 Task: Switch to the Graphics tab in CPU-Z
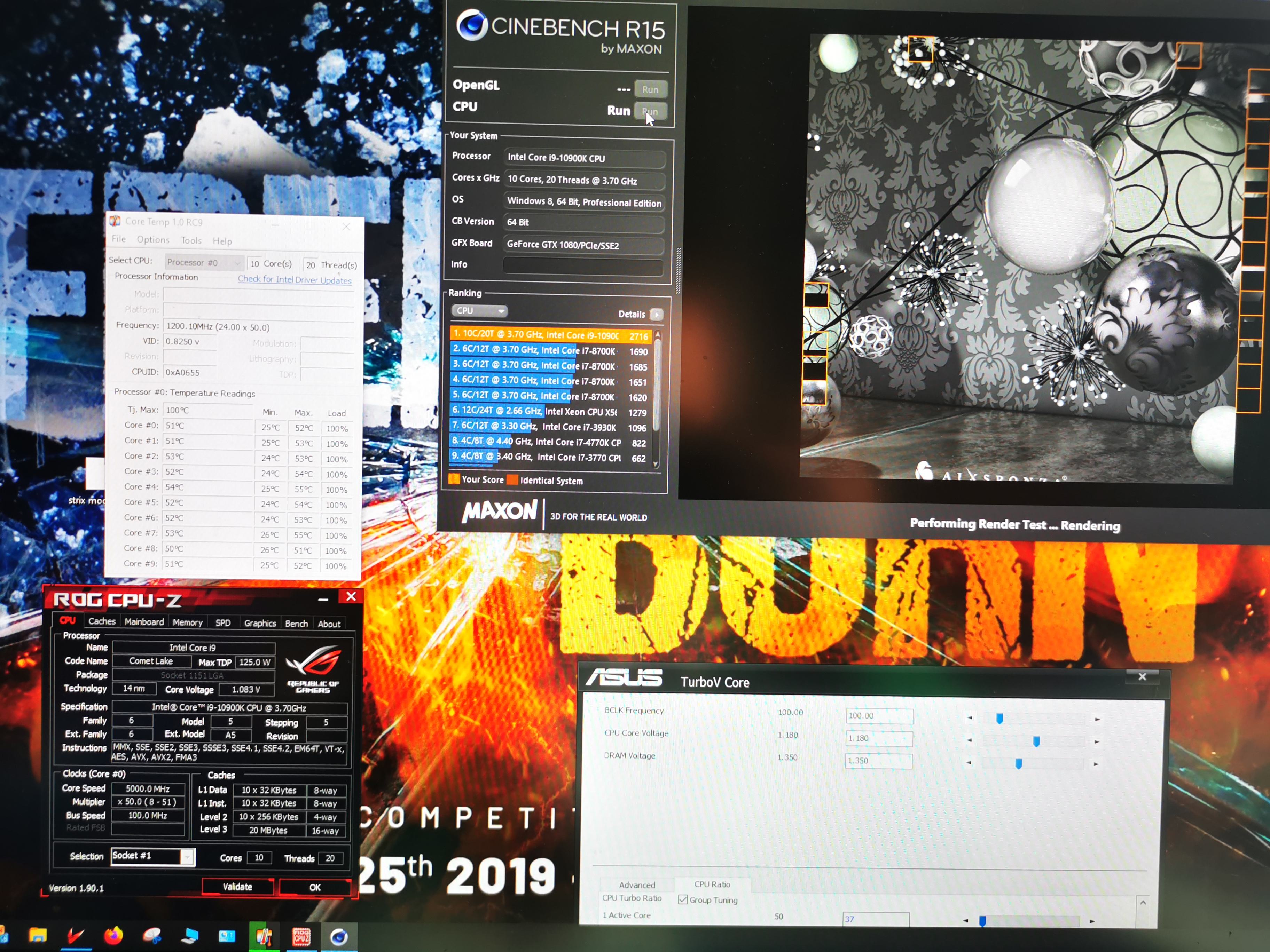click(x=260, y=623)
